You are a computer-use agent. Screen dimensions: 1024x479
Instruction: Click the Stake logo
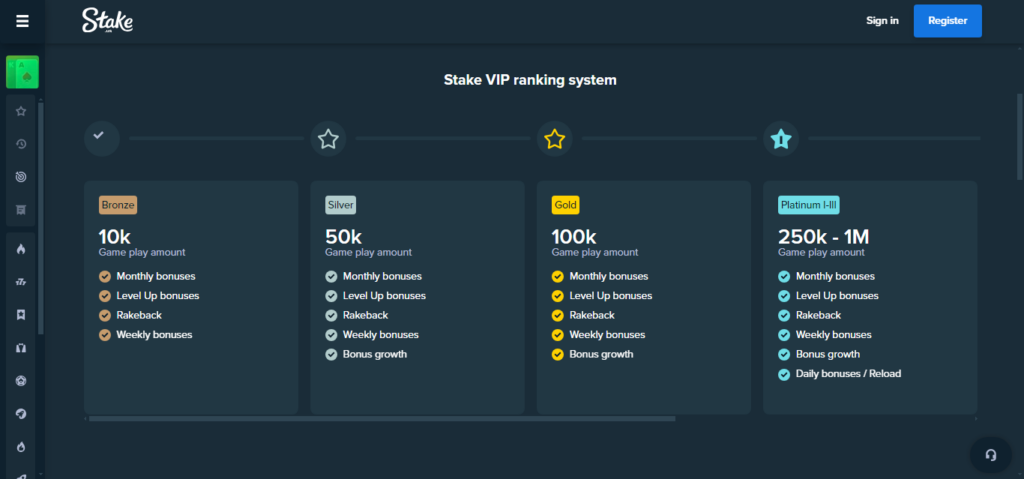coord(108,21)
